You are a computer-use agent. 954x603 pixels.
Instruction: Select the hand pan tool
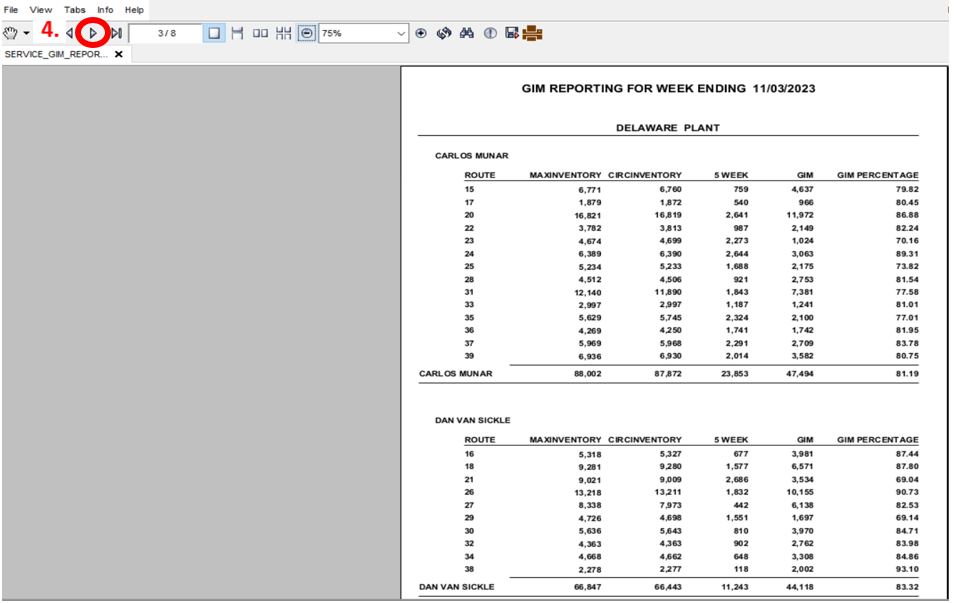(10, 33)
